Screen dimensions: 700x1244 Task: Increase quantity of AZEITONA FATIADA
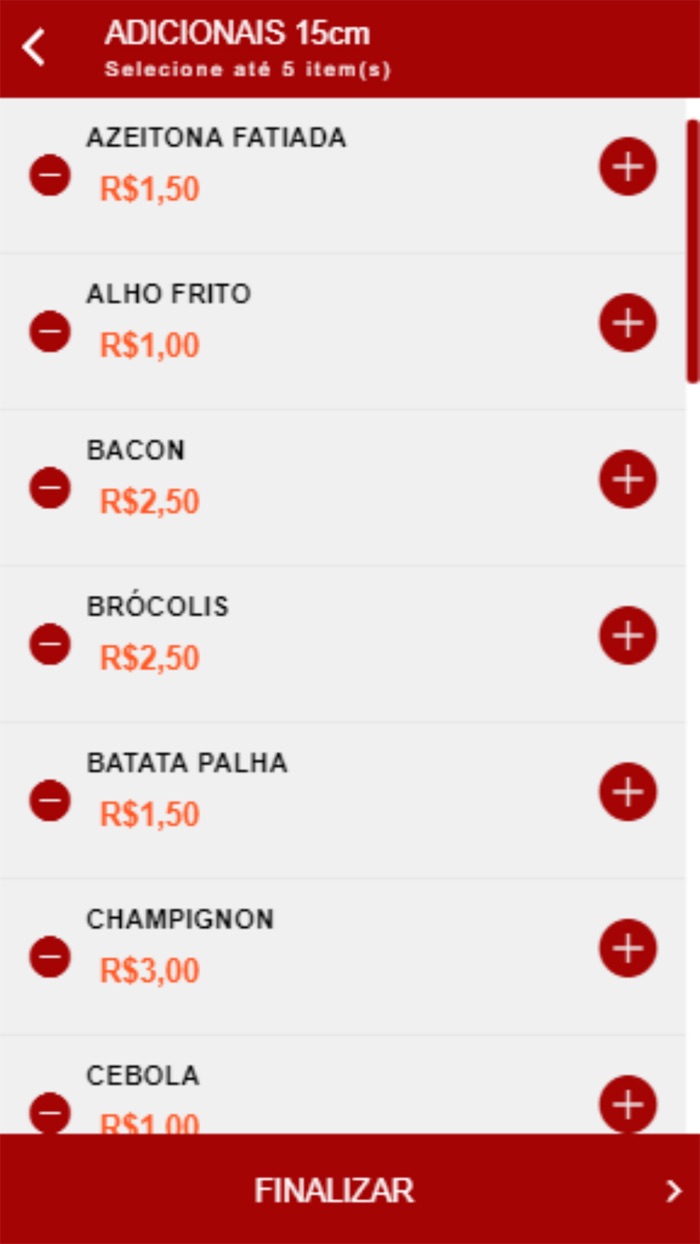pos(627,167)
